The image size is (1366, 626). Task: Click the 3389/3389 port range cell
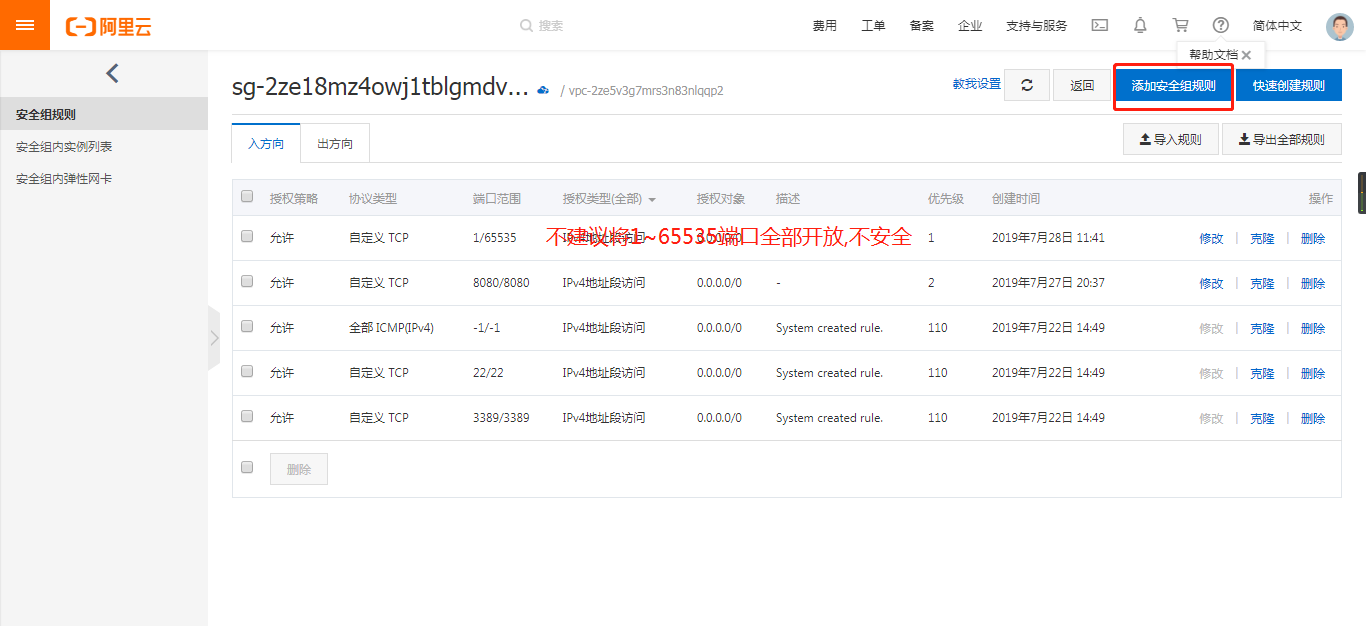coord(501,418)
